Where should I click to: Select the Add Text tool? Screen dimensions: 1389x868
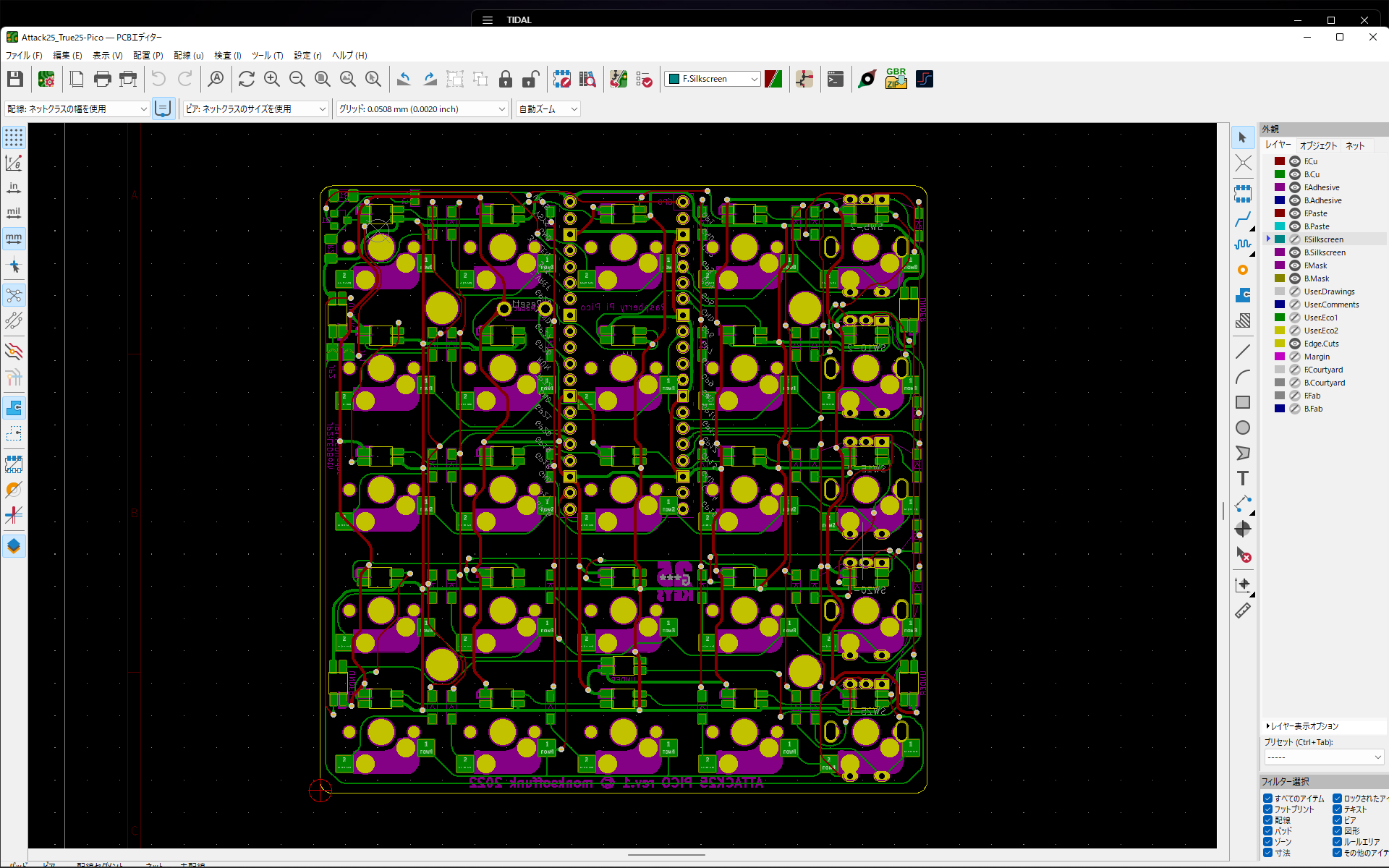click(1242, 478)
